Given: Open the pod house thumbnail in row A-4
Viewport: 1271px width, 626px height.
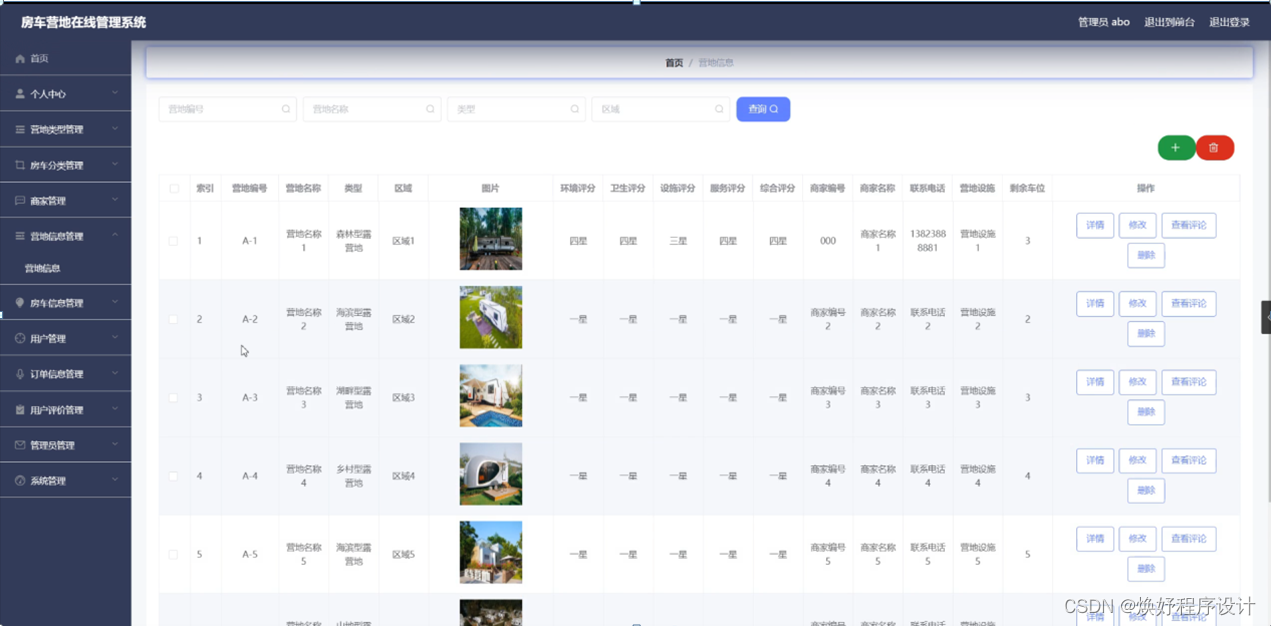Looking at the screenshot, I should (491, 474).
